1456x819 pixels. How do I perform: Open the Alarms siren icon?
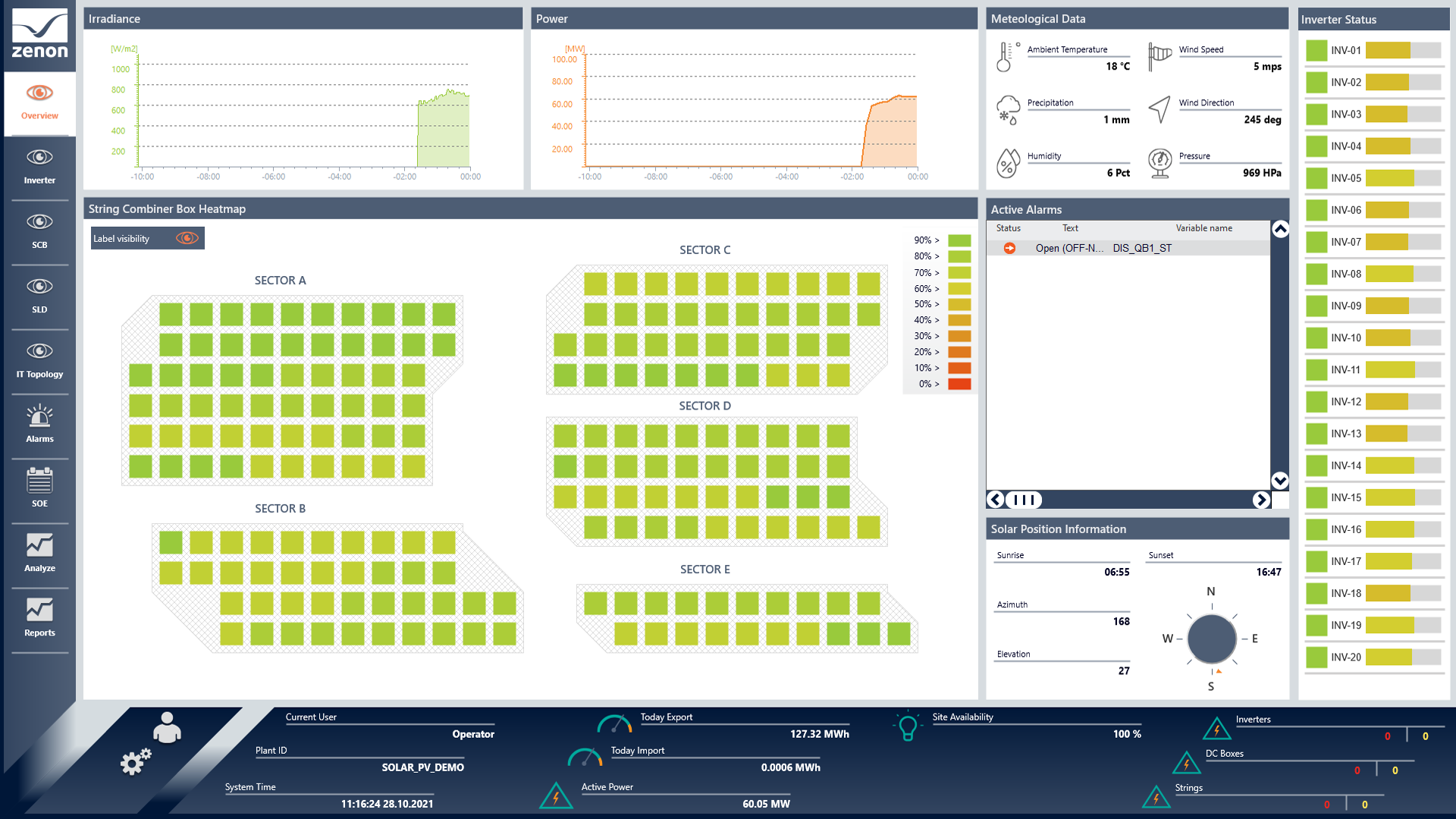pos(39,417)
